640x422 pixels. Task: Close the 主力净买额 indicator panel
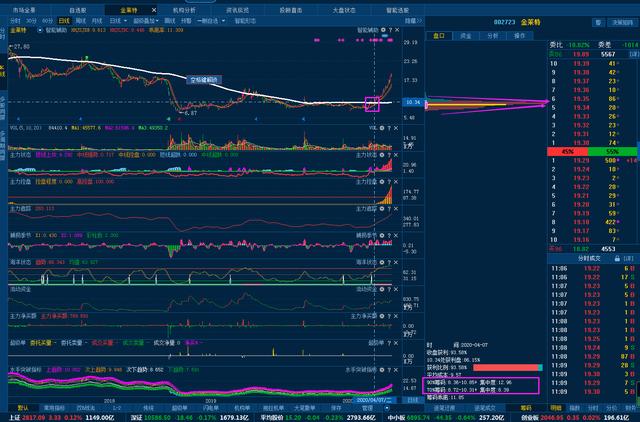click(x=396, y=316)
